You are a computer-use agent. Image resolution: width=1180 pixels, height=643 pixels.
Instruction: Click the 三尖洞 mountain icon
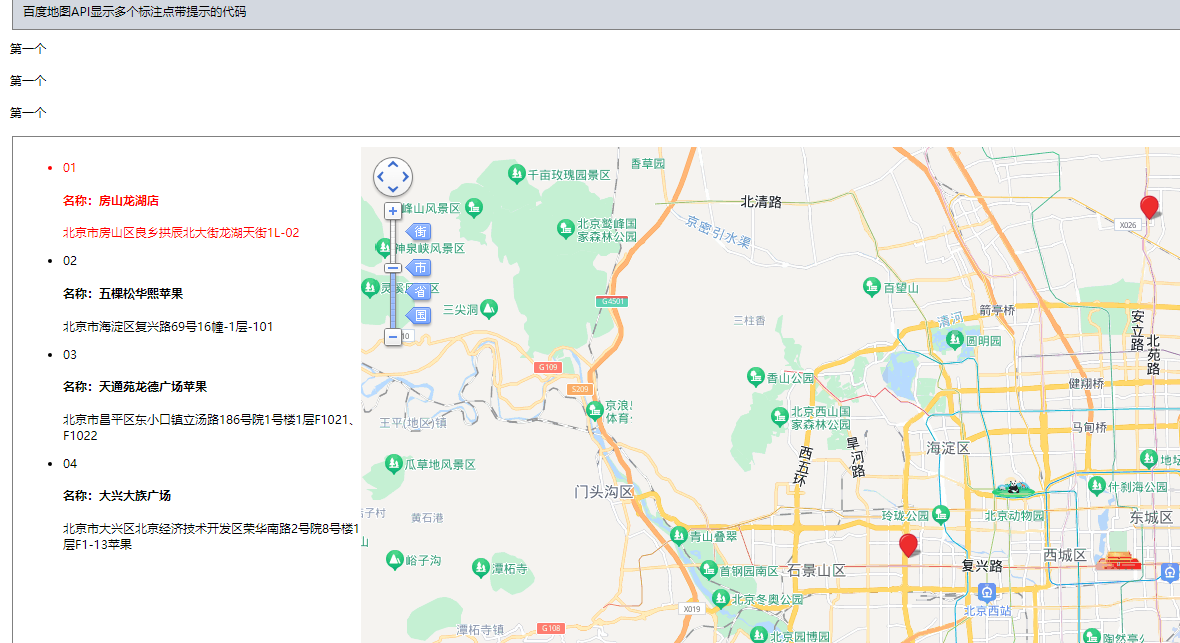pos(488,308)
